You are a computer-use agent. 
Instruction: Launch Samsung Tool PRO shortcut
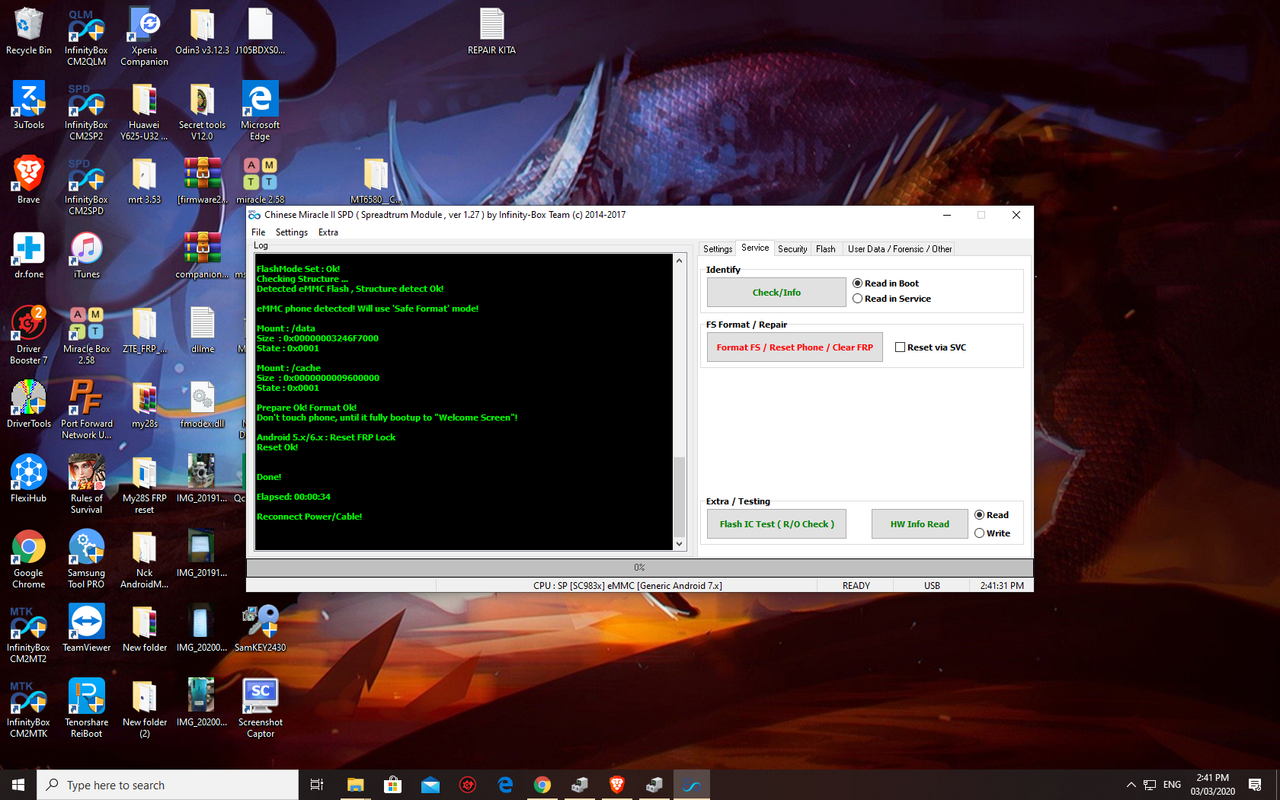click(x=86, y=559)
